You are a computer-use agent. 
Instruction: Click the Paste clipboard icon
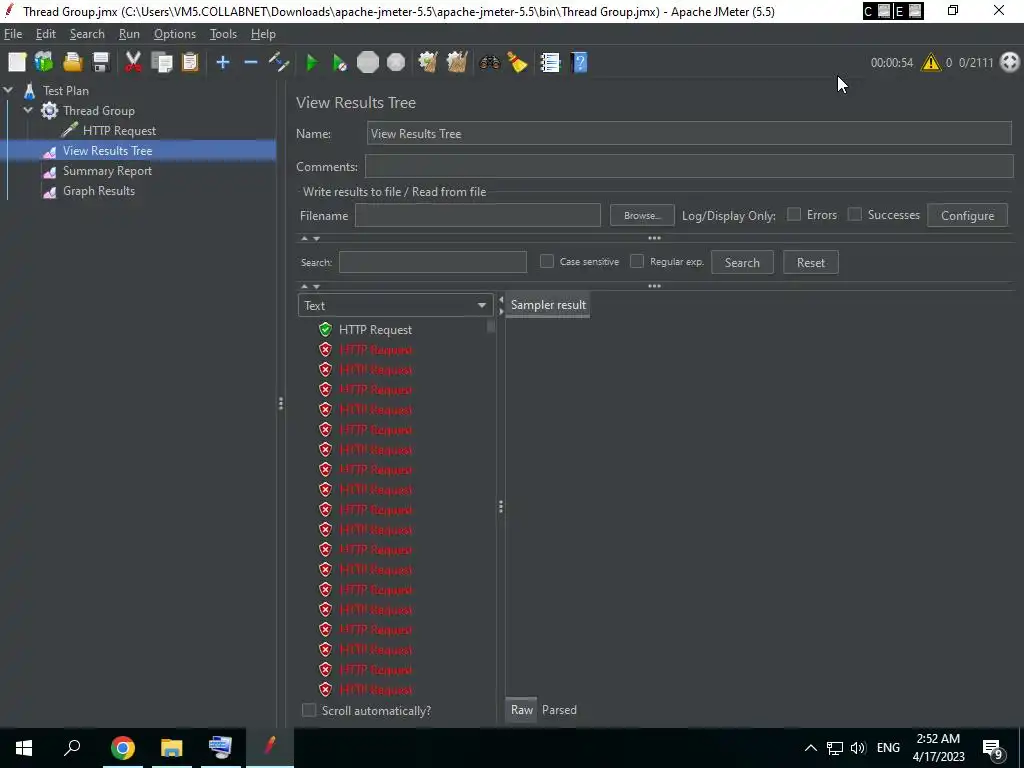click(x=190, y=63)
